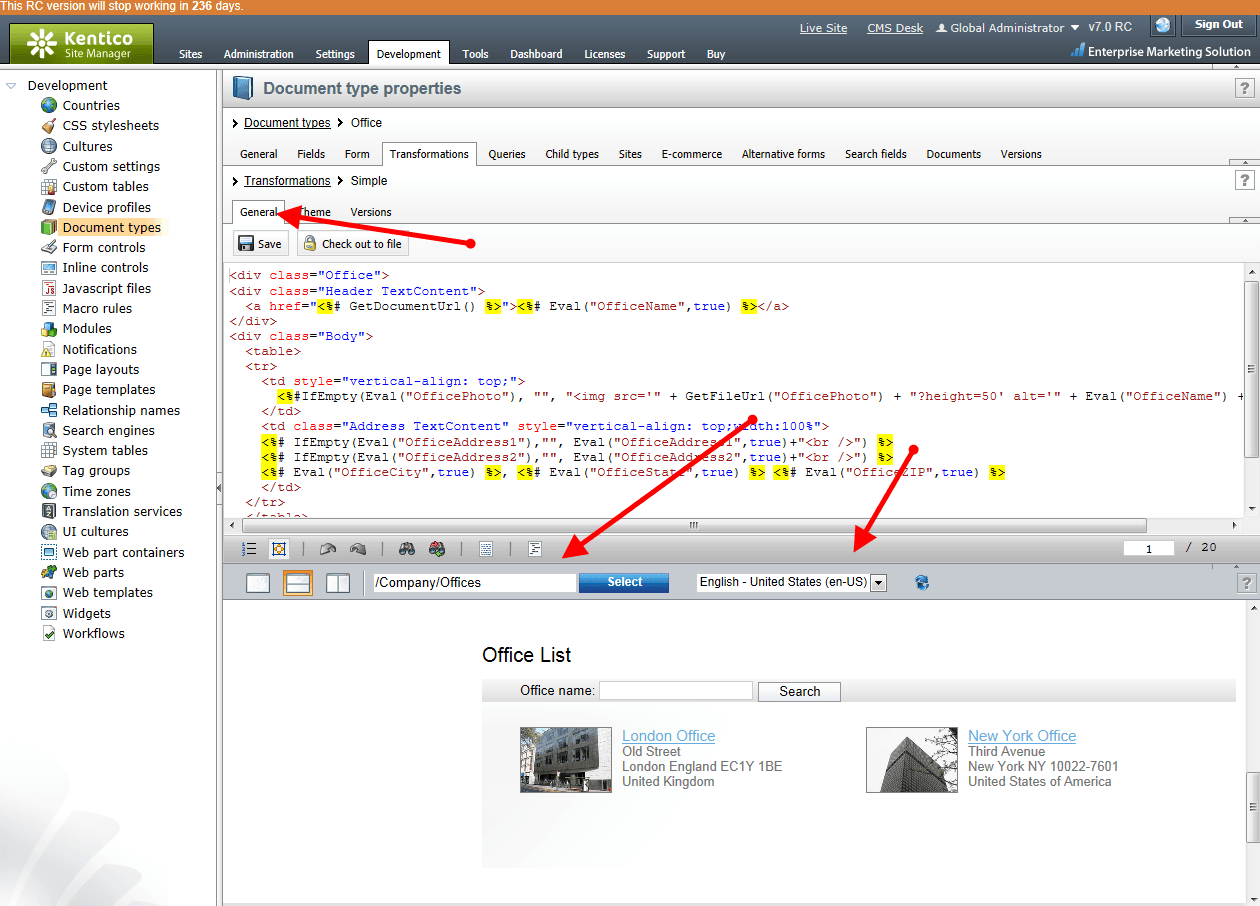Screen dimensions: 1260x906
Task: Click the Time zones globe clock icon
Action: 49,491
